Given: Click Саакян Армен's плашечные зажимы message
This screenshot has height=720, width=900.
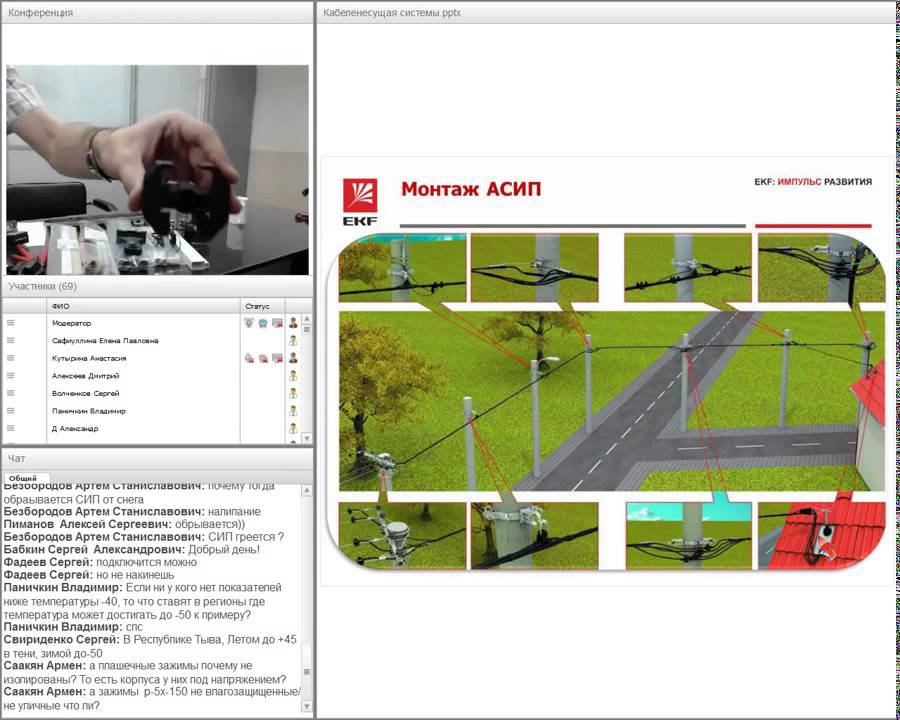Looking at the screenshot, I should [145, 672].
